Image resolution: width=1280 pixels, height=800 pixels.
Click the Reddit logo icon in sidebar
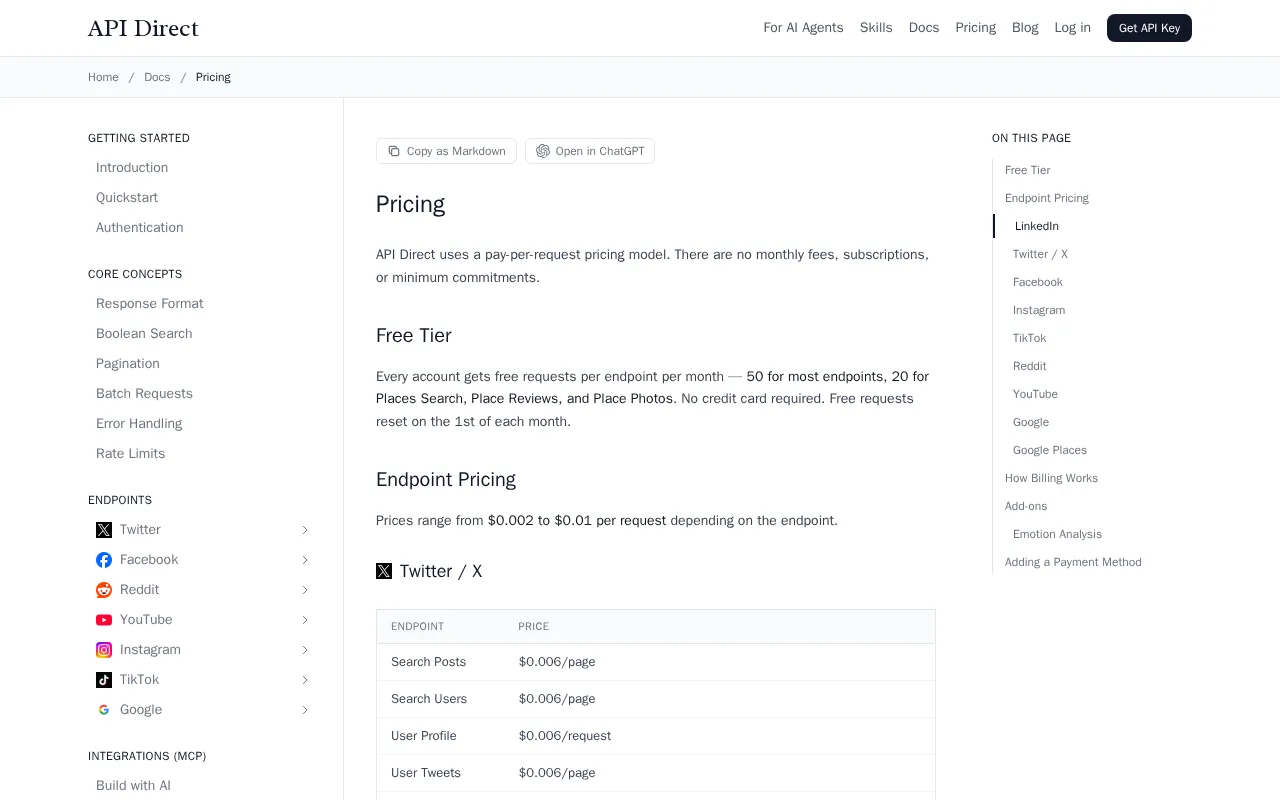click(104, 590)
